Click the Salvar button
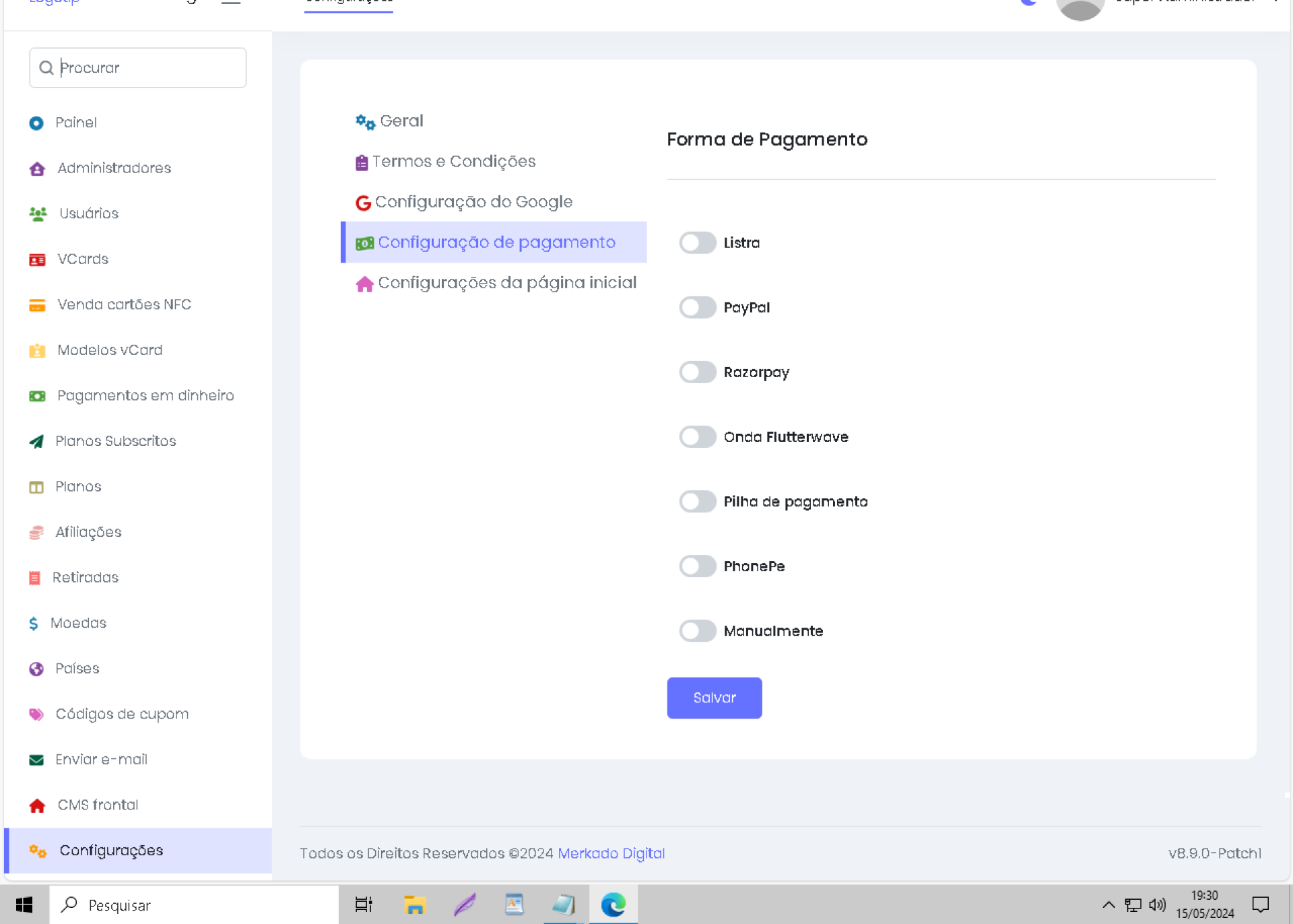The image size is (1293, 924). 714,698
